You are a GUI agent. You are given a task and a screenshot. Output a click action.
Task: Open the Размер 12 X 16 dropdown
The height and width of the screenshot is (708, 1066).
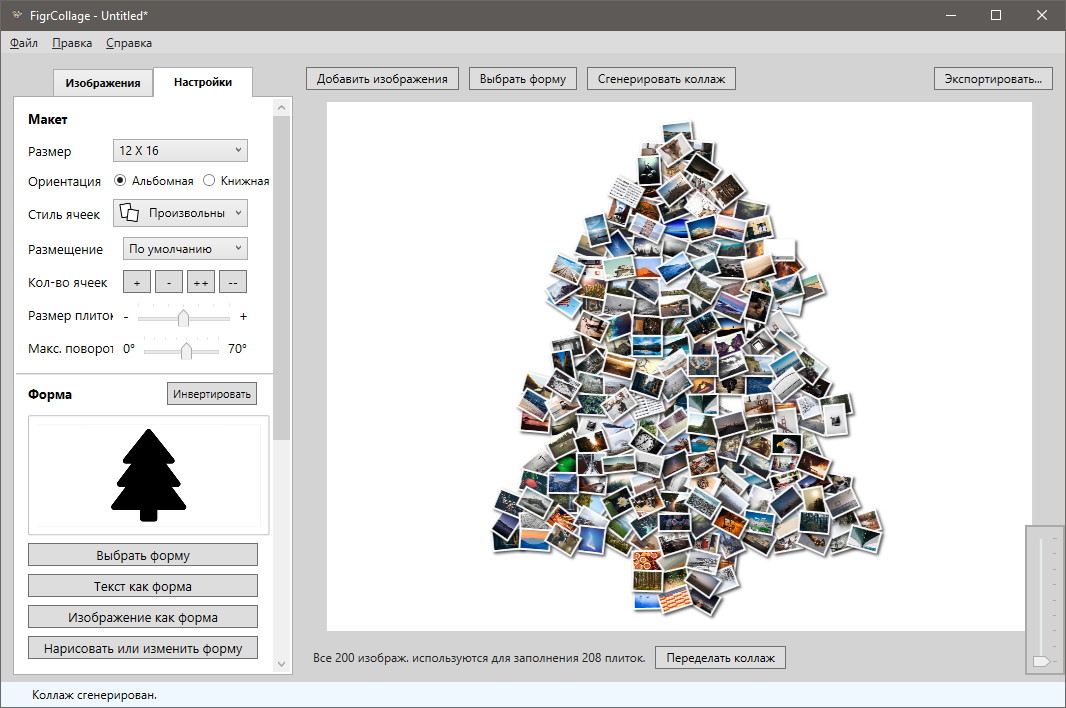click(x=180, y=151)
